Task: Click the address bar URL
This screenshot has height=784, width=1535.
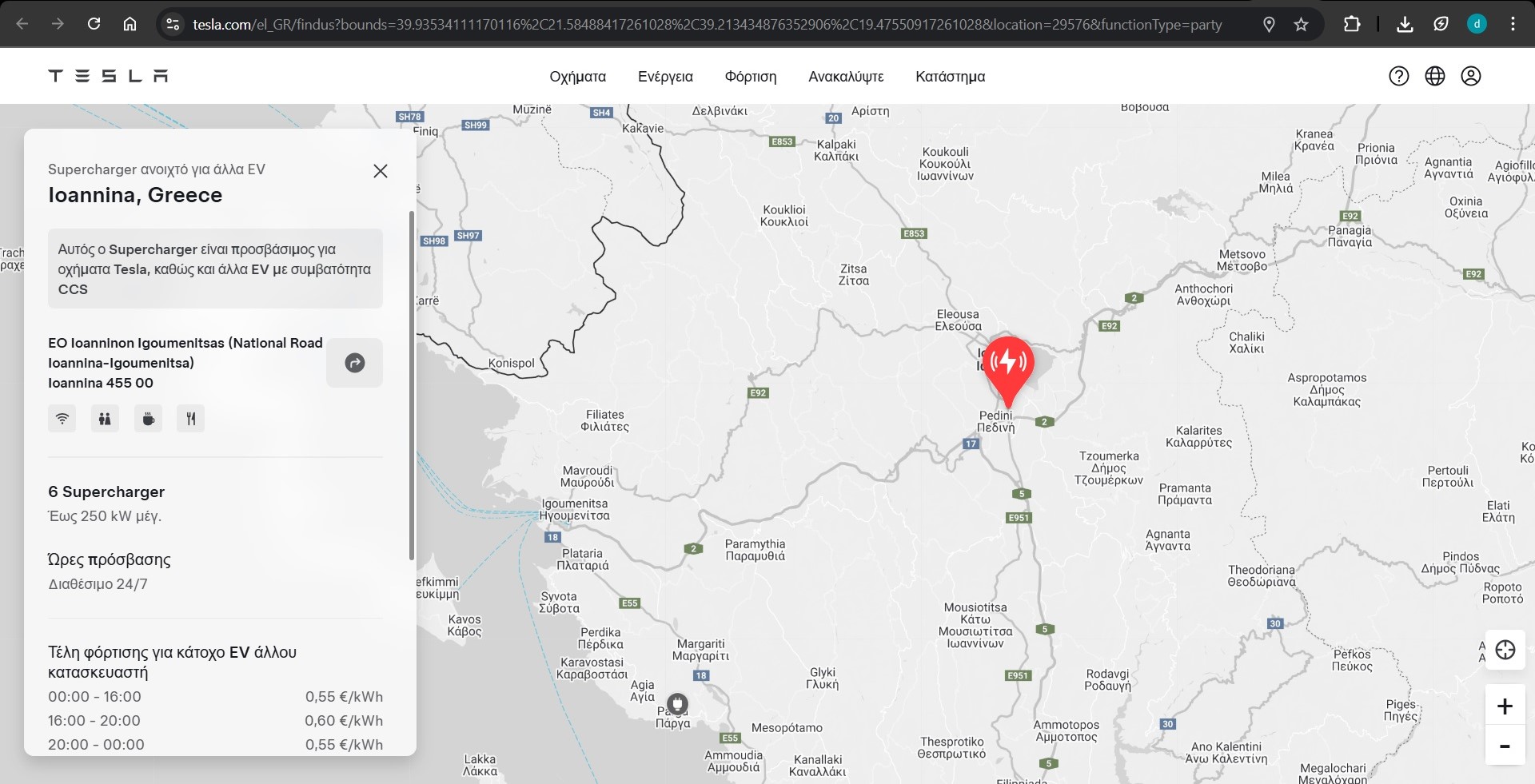Action: (x=707, y=25)
